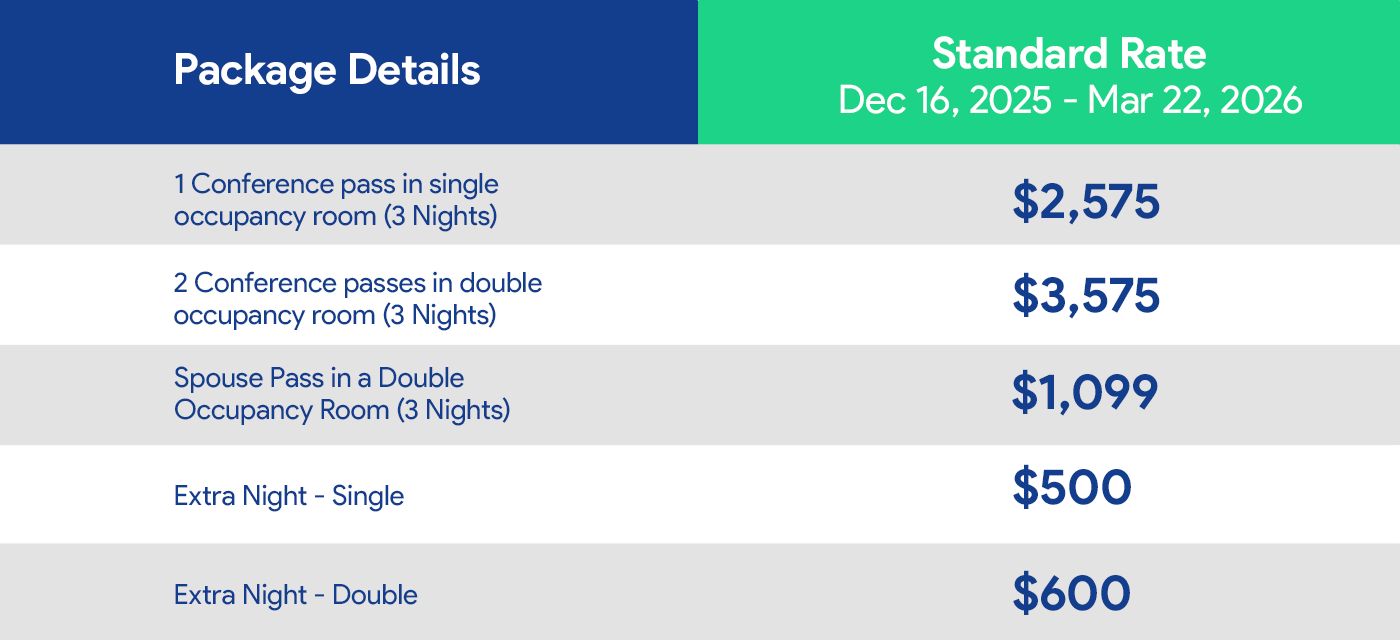
Task: Select the $3,575 price
Action: tap(1085, 296)
